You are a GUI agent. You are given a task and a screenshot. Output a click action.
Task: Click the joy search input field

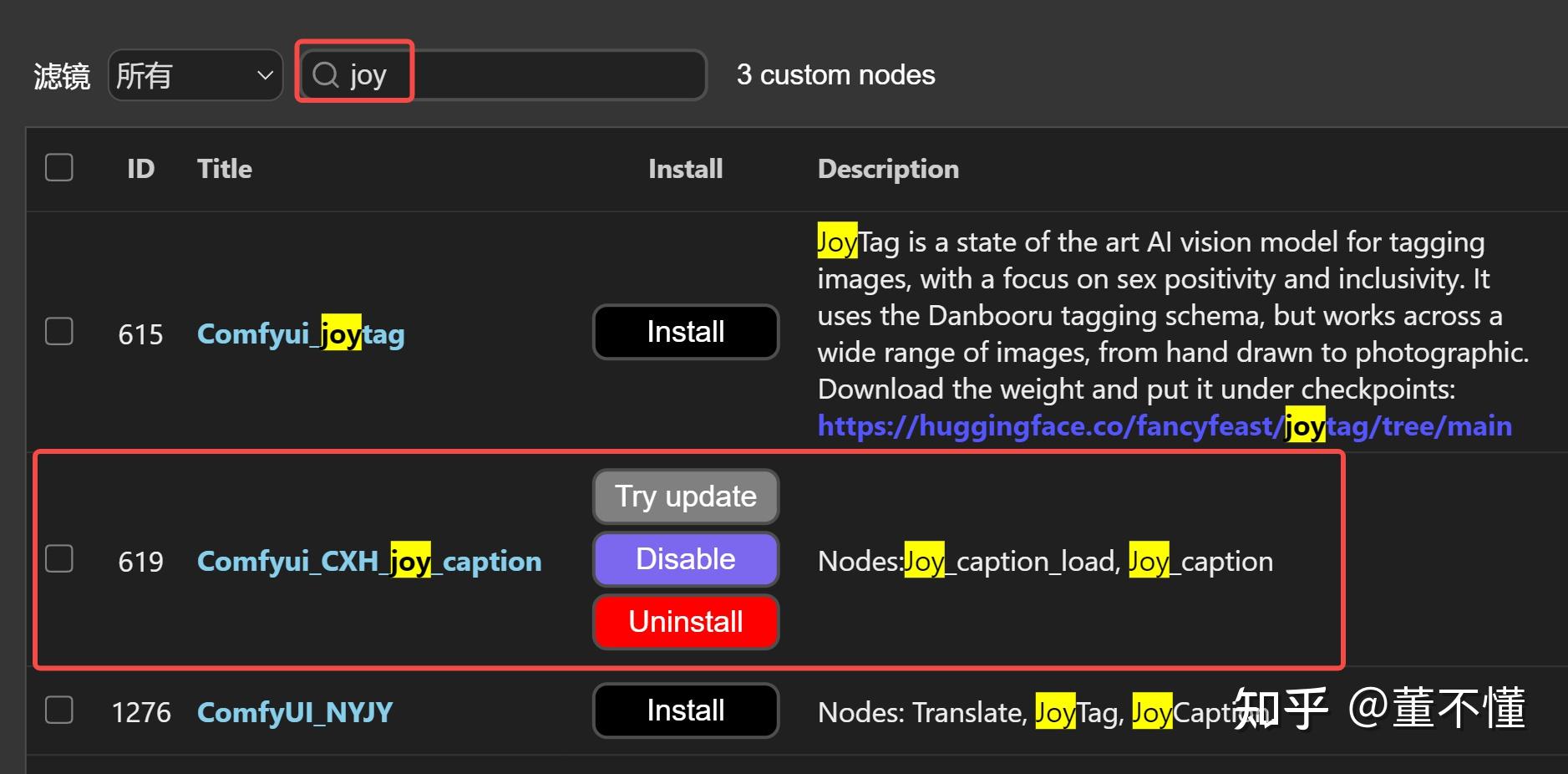point(535,75)
